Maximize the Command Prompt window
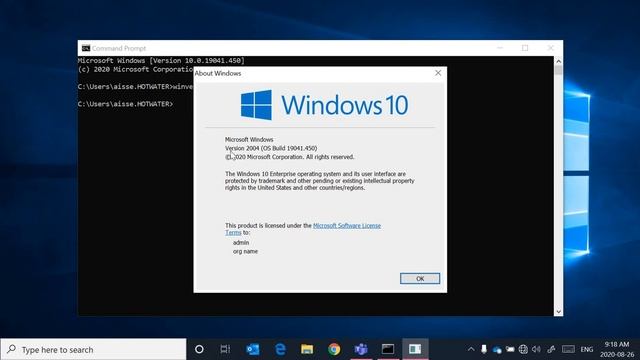 pos(525,48)
